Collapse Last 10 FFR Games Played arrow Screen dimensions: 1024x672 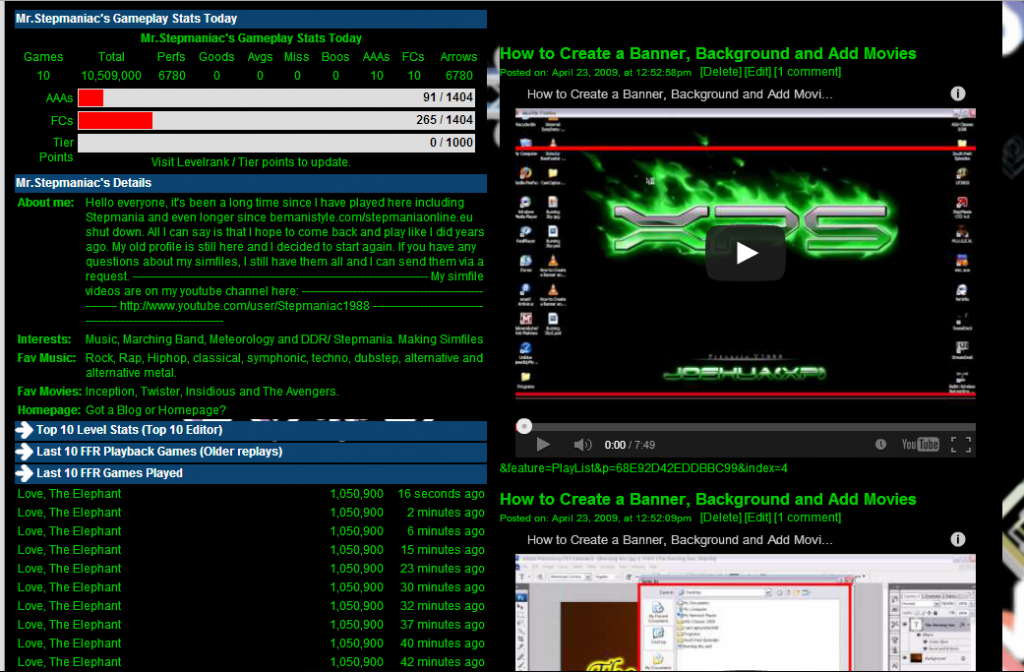point(24,473)
